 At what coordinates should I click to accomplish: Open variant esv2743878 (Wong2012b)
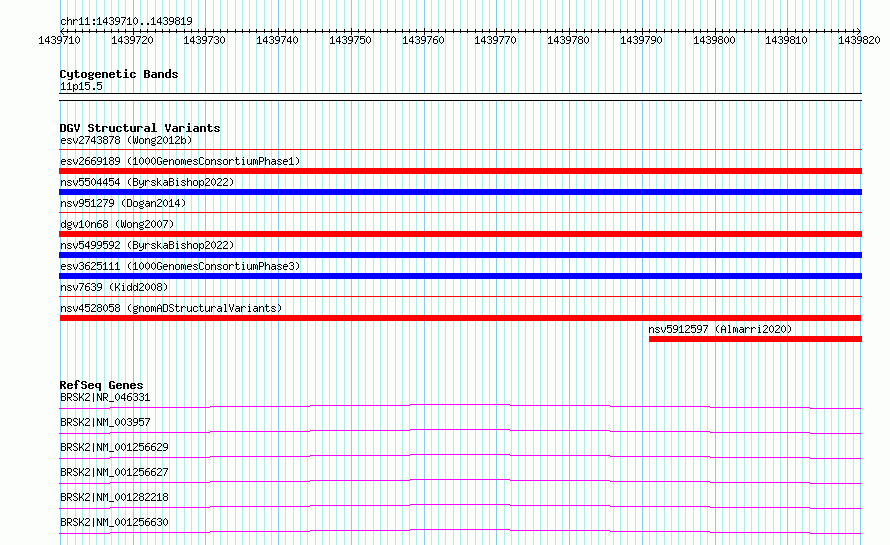pyautogui.click(x=126, y=140)
